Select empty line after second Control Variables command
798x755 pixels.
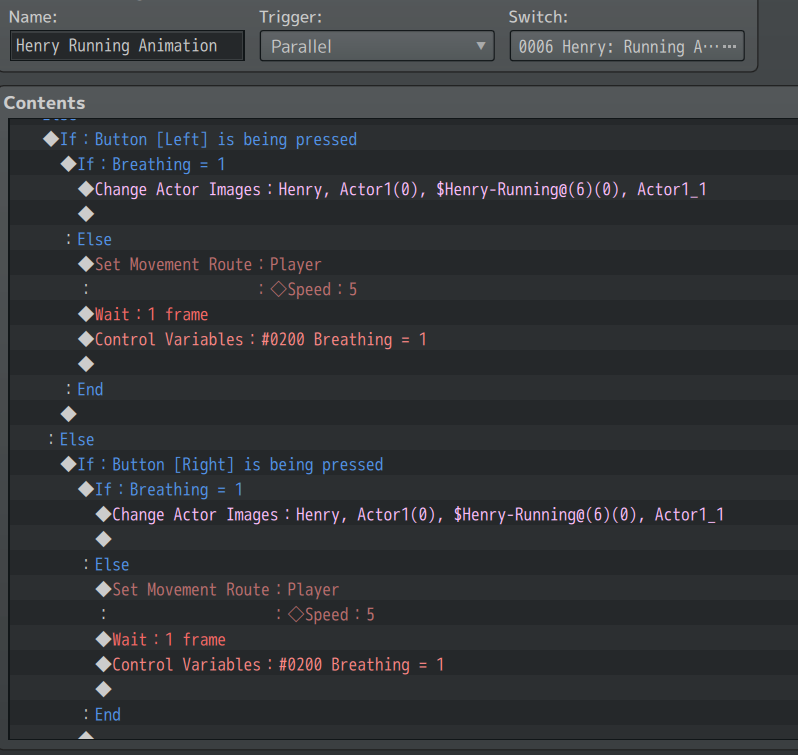click(404, 689)
